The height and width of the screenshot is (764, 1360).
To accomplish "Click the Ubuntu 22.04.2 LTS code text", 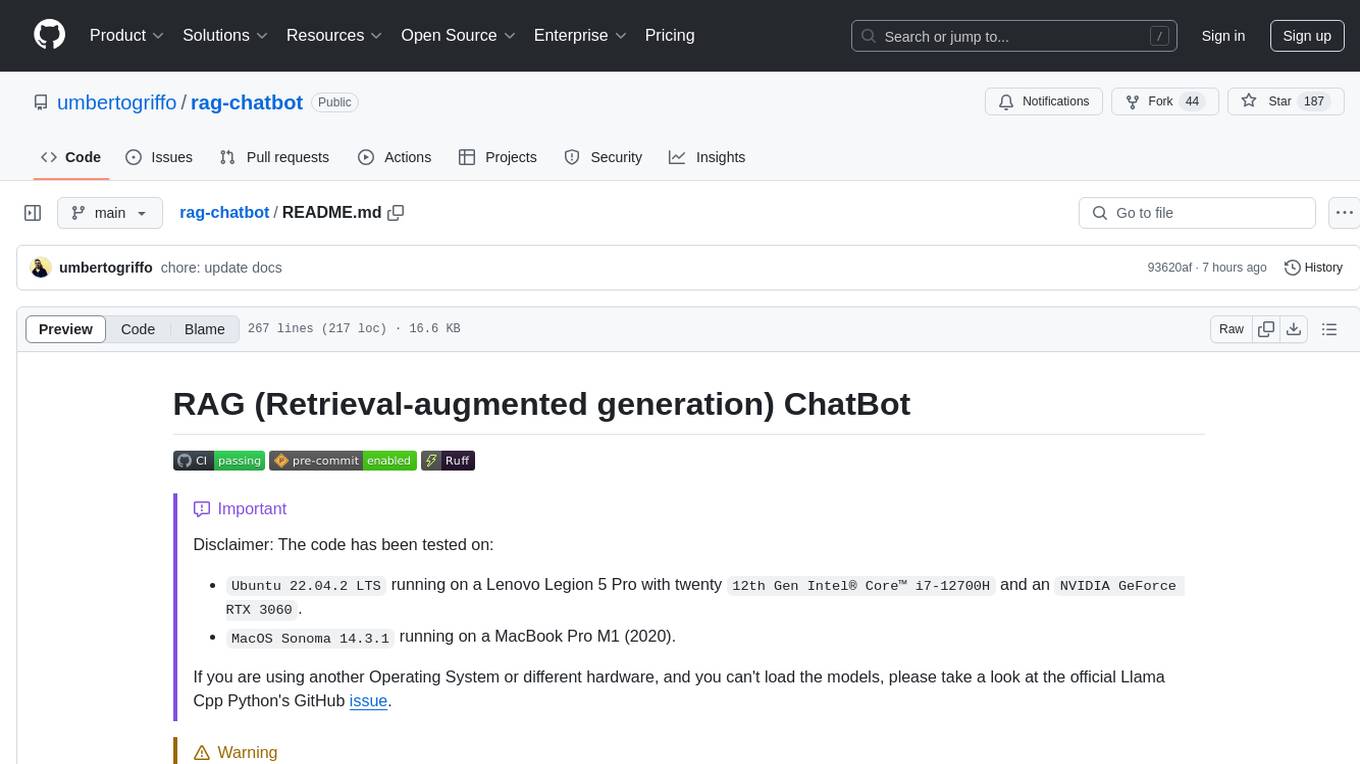I will pyautogui.click(x=306, y=586).
